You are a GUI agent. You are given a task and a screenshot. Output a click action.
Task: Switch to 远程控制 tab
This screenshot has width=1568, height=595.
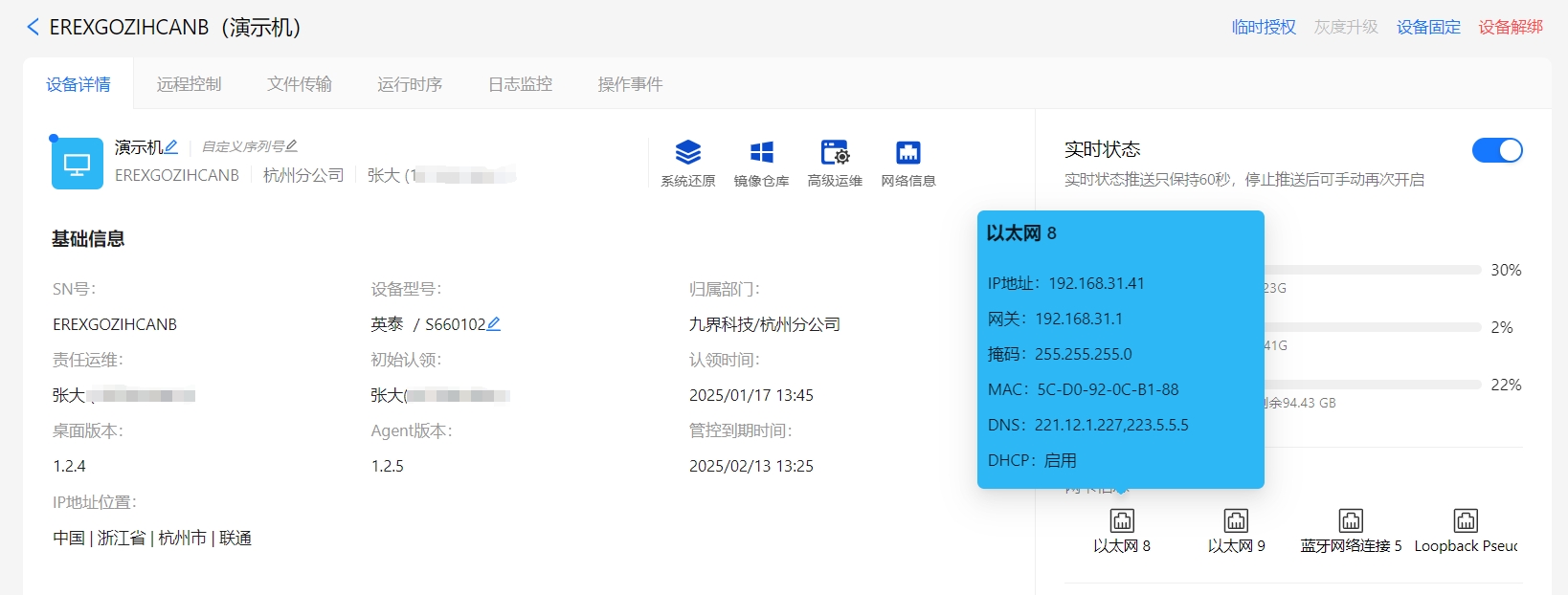pos(189,84)
